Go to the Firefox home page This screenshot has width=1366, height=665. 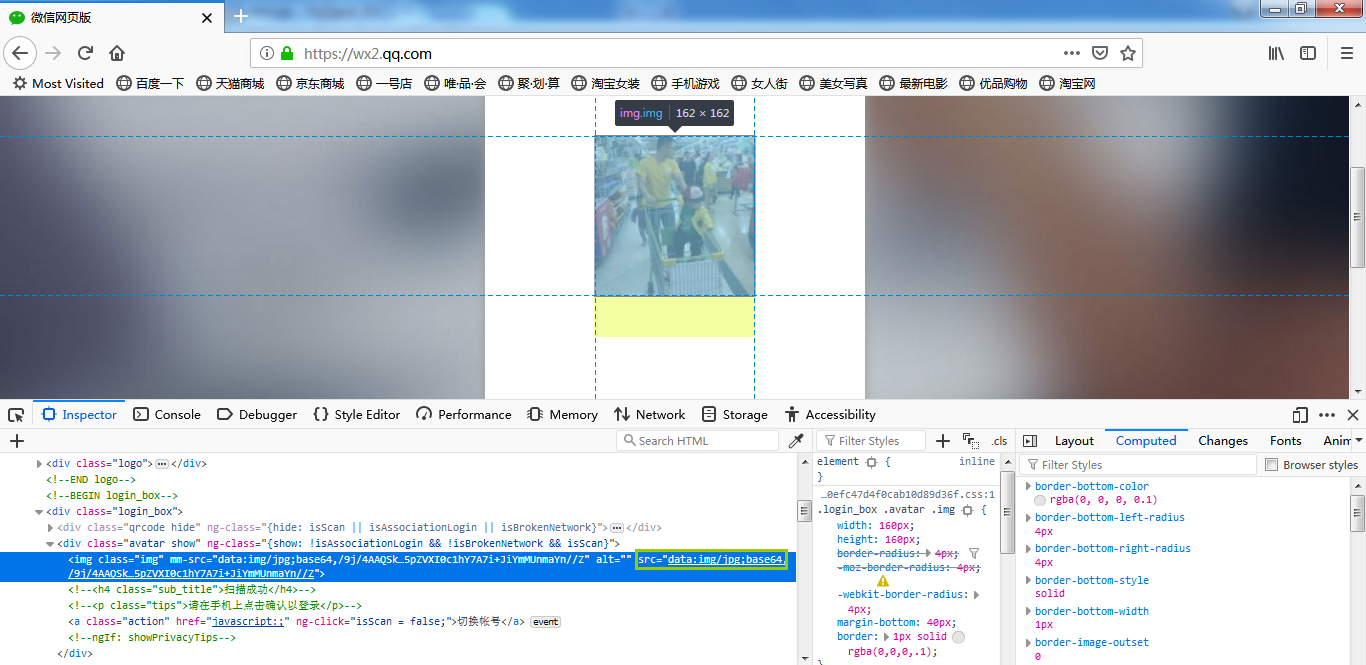click(117, 53)
